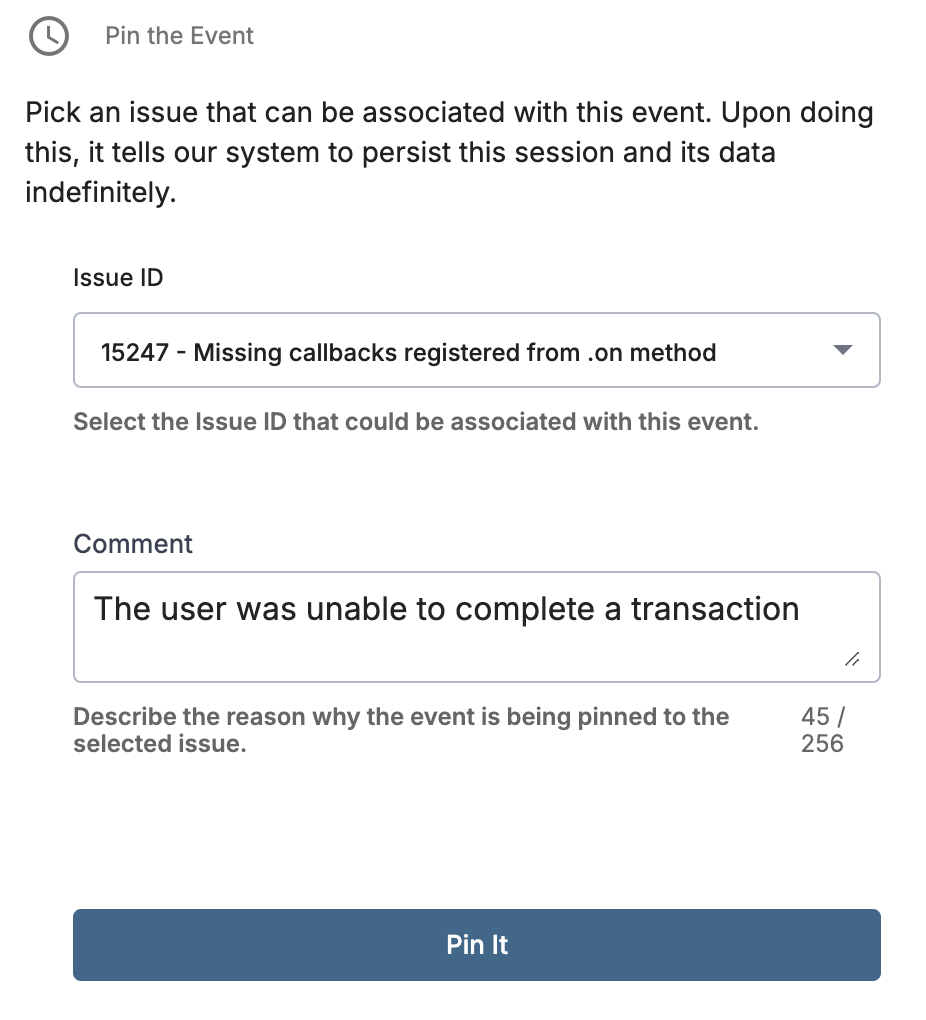Click the Pin the Event heading
Image resolution: width=926 pixels, height=1020 pixels.
tap(179, 36)
